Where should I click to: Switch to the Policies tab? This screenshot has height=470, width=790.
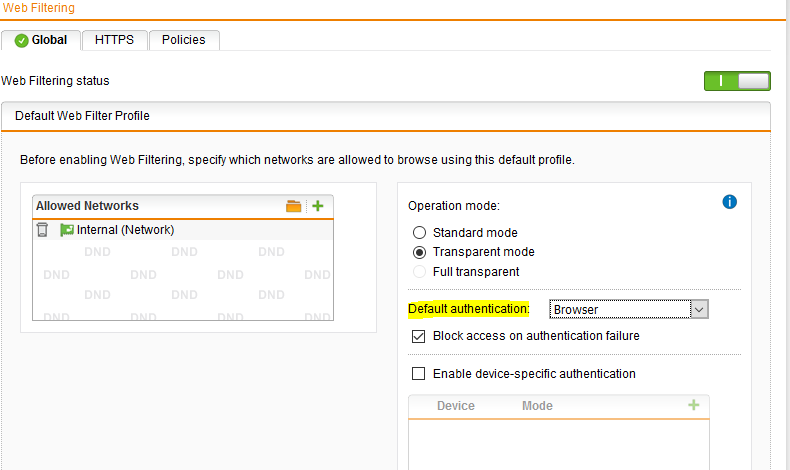(184, 40)
